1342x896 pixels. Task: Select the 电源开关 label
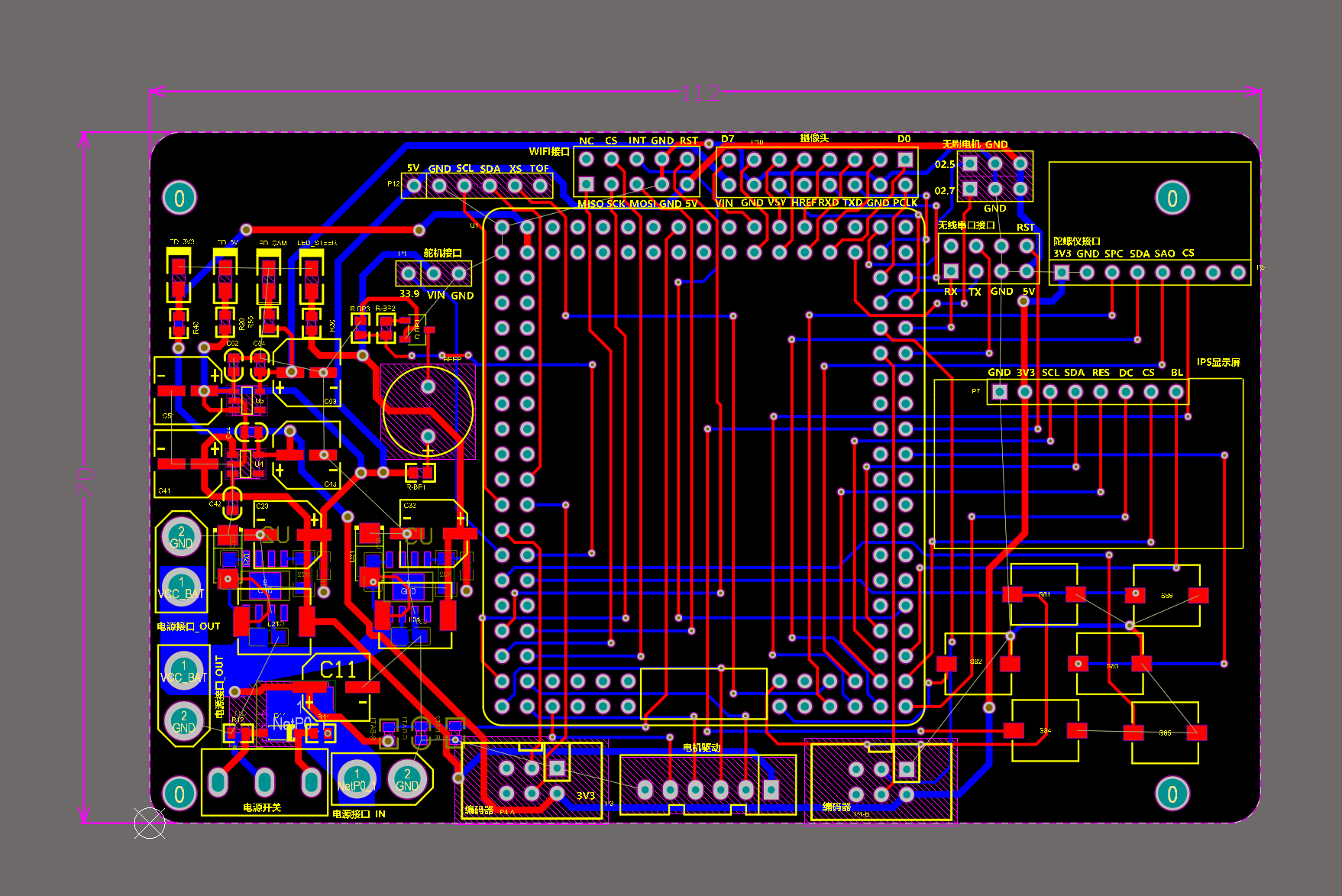(262, 807)
